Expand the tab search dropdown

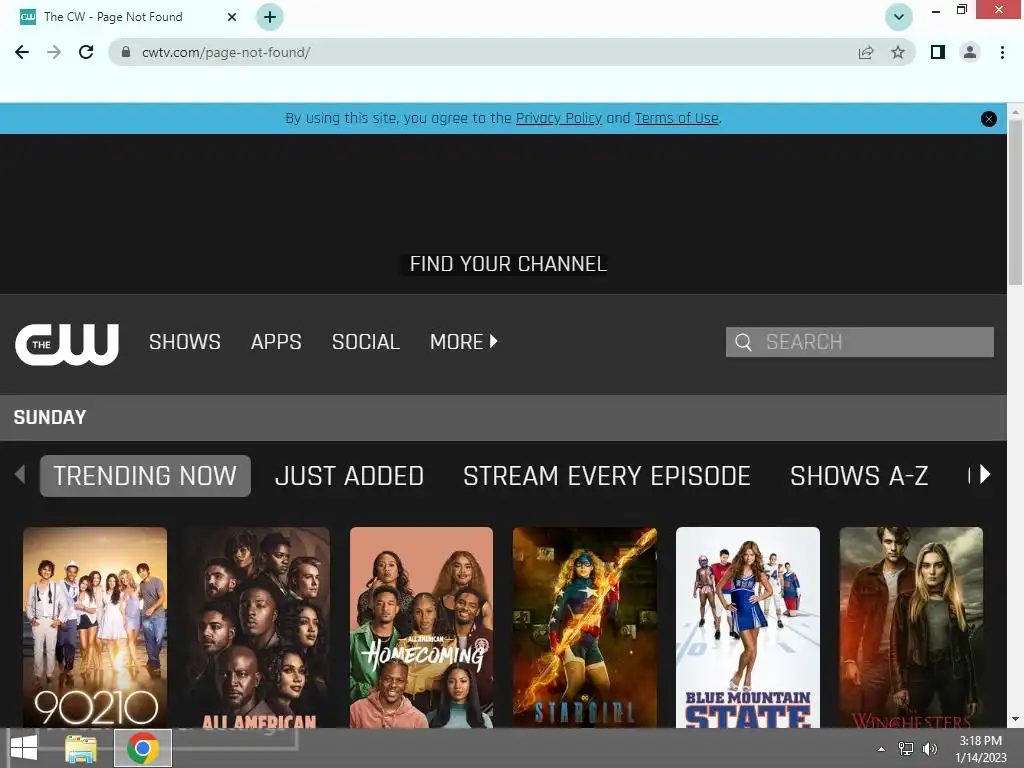tap(899, 17)
